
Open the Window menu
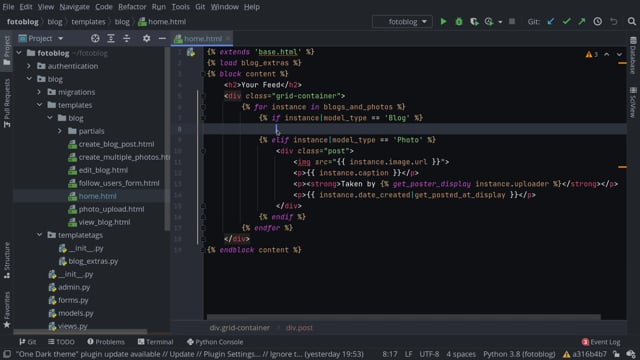coord(224,7)
